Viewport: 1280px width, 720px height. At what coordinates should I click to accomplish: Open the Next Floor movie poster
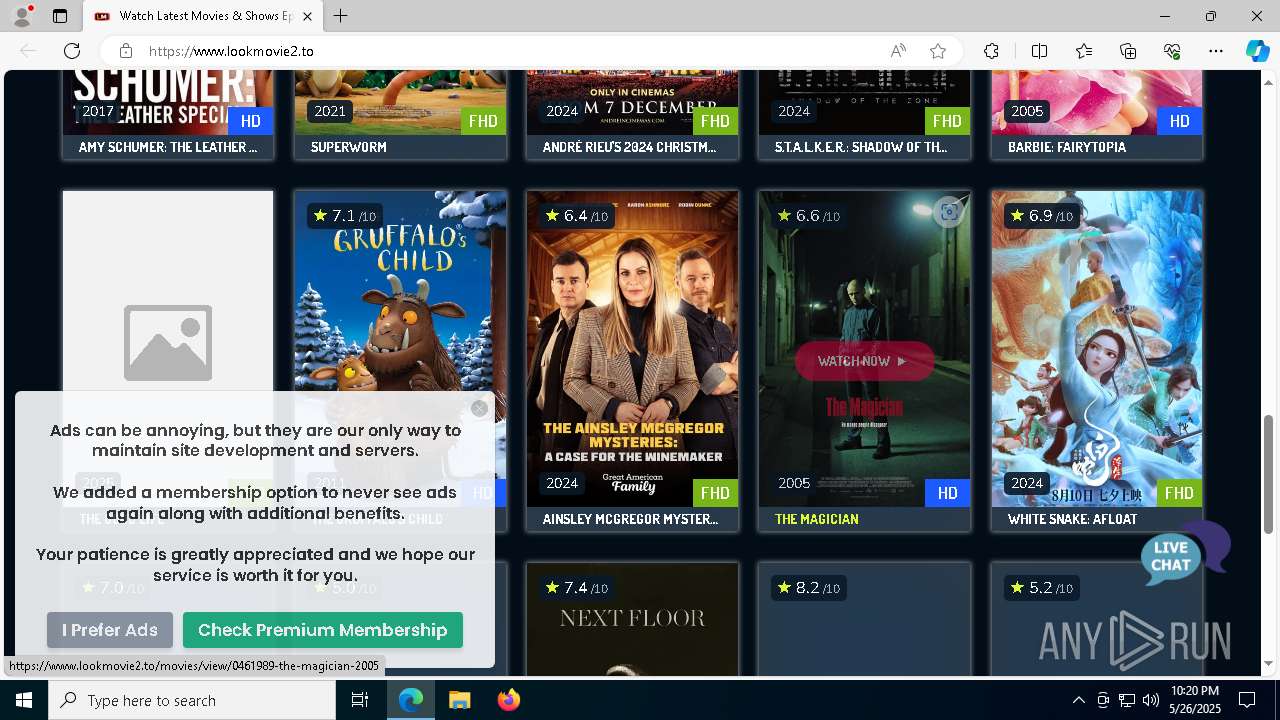pyautogui.click(x=632, y=619)
